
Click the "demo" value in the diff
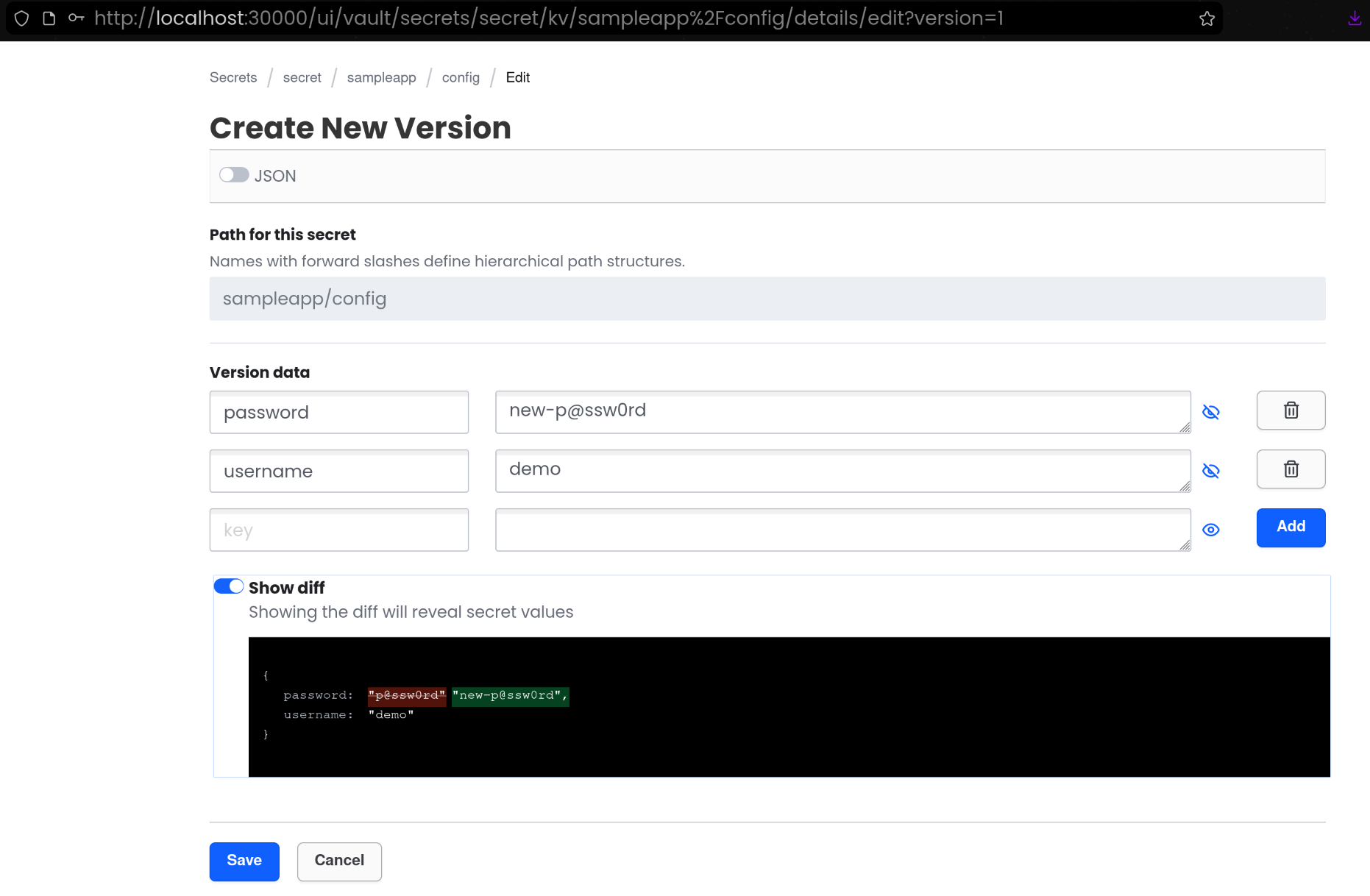tap(391, 715)
